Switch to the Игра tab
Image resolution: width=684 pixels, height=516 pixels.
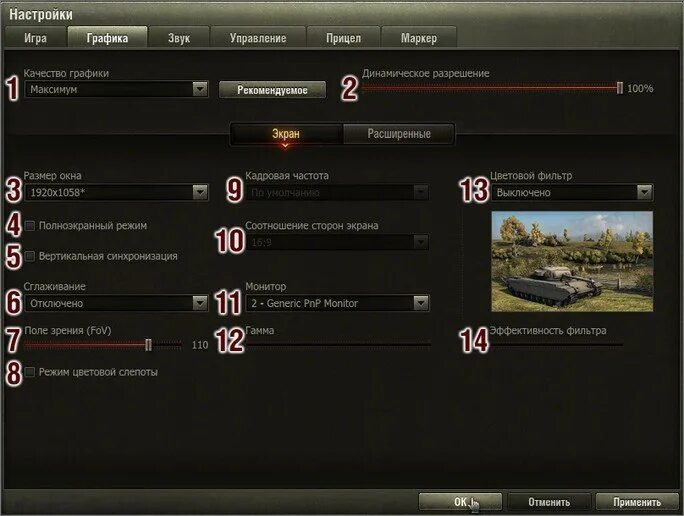[x=35, y=38]
